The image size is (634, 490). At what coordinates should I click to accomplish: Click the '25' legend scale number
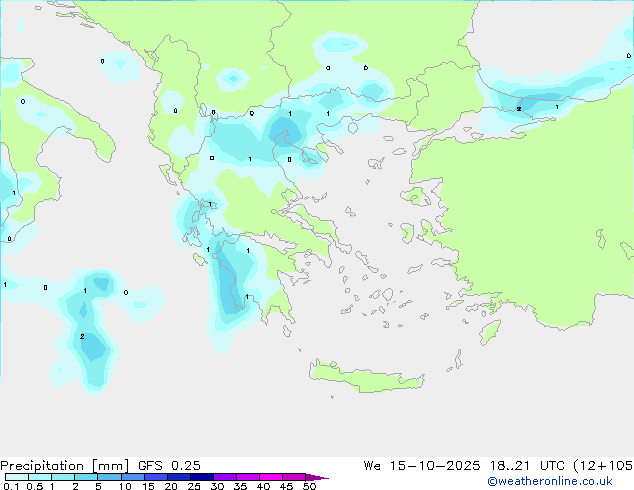point(194,486)
